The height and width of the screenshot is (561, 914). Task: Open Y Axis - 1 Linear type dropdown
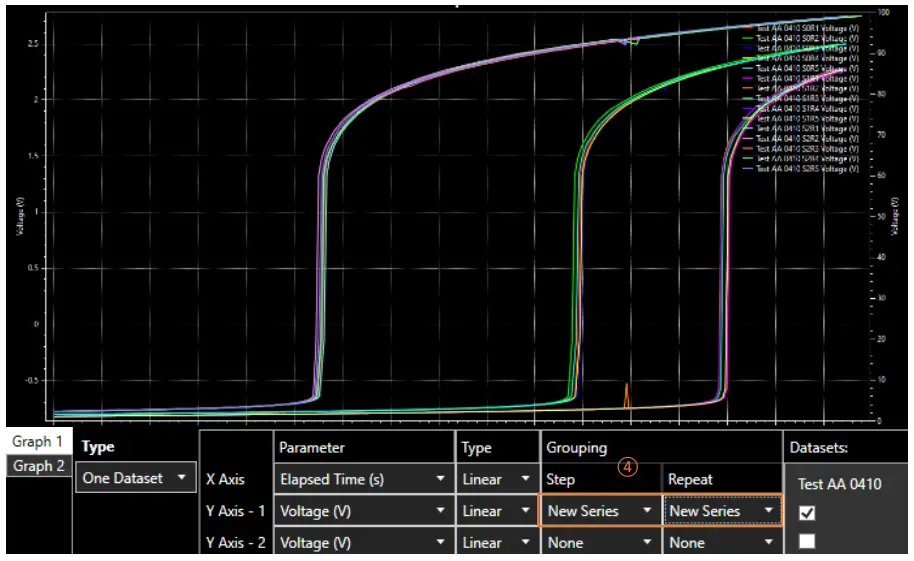coord(497,511)
